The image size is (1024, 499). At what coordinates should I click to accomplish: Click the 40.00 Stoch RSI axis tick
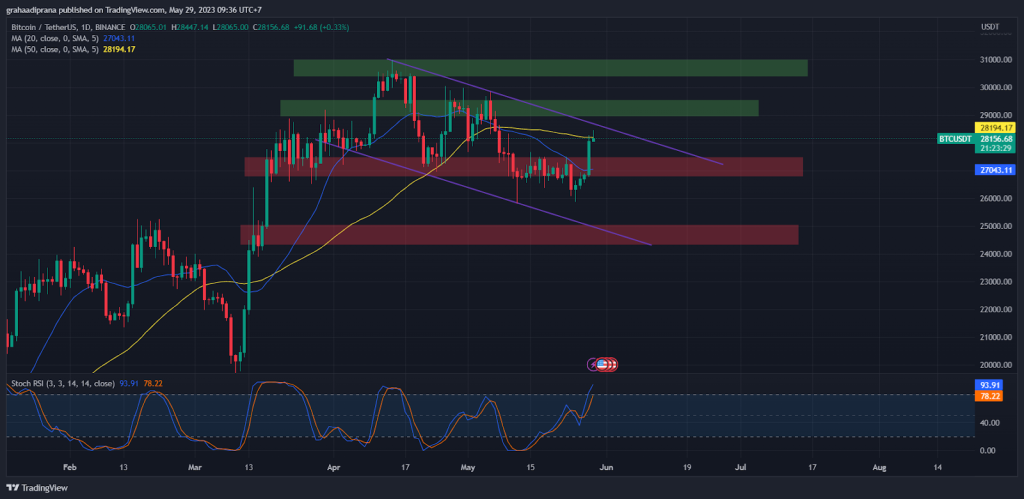pyautogui.click(x=987, y=423)
